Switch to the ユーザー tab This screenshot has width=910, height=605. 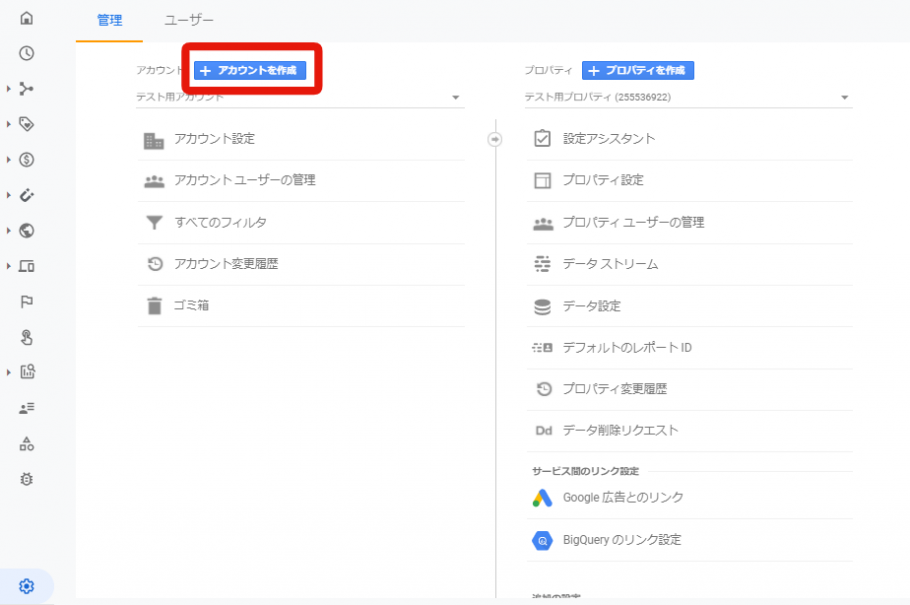(189, 20)
